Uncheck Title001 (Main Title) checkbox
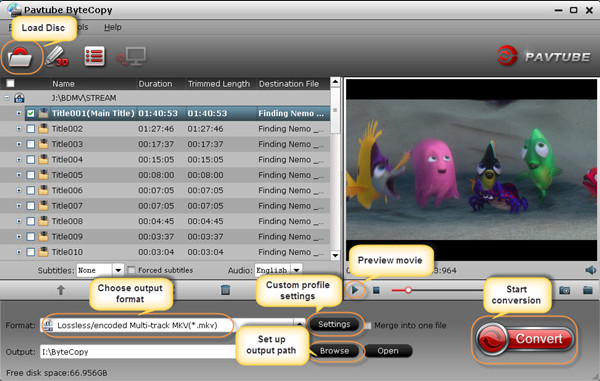 point(31,113)
